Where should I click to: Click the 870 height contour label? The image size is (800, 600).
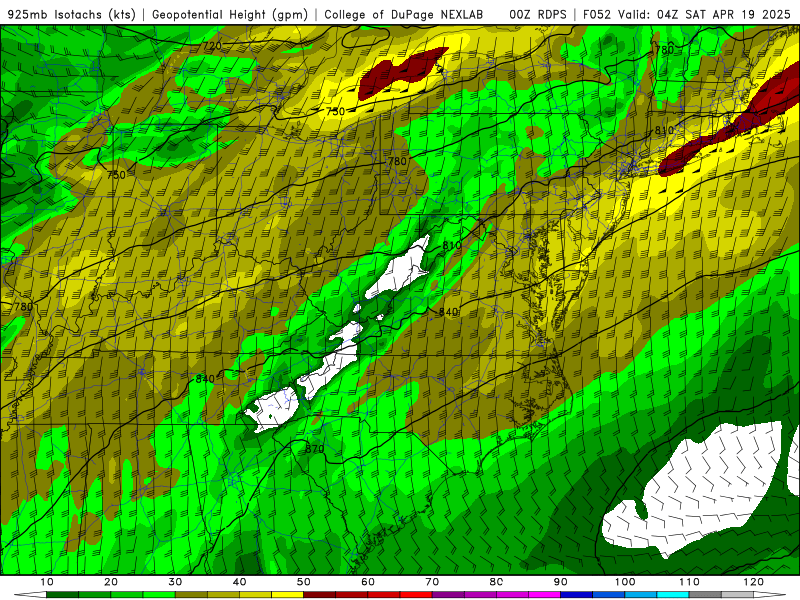(x=315, y=449)
